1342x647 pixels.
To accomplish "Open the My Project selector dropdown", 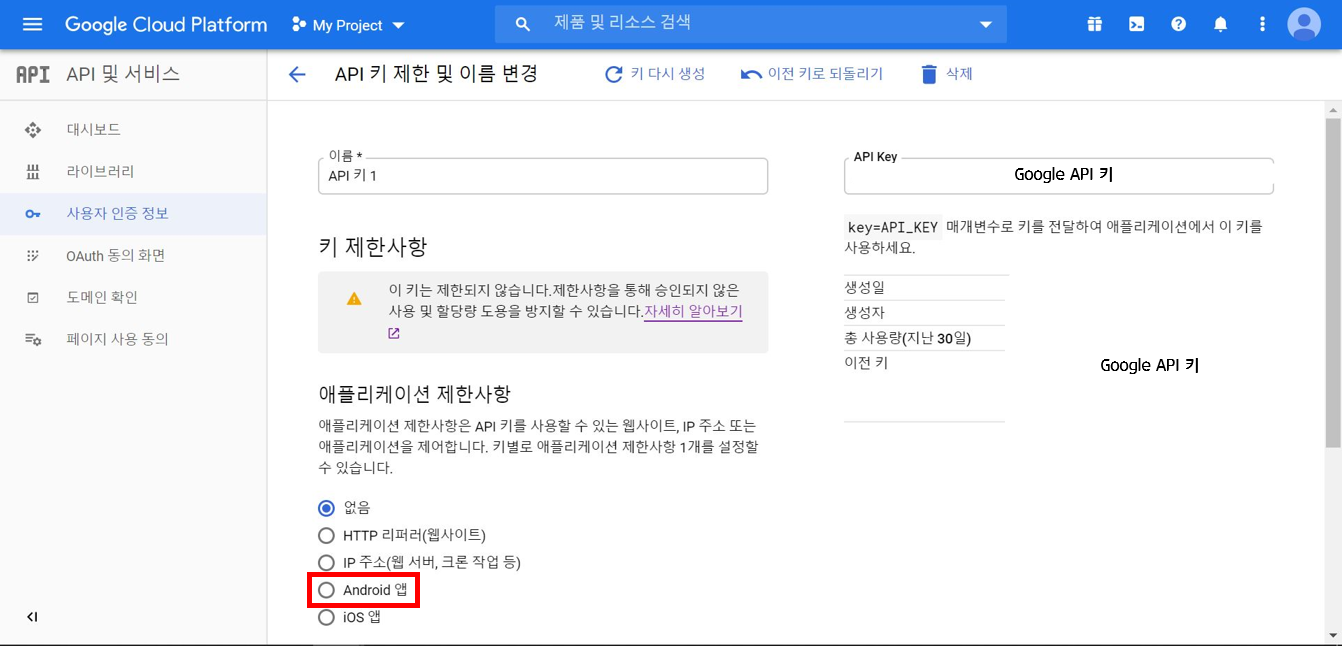I will click(348, 25).
